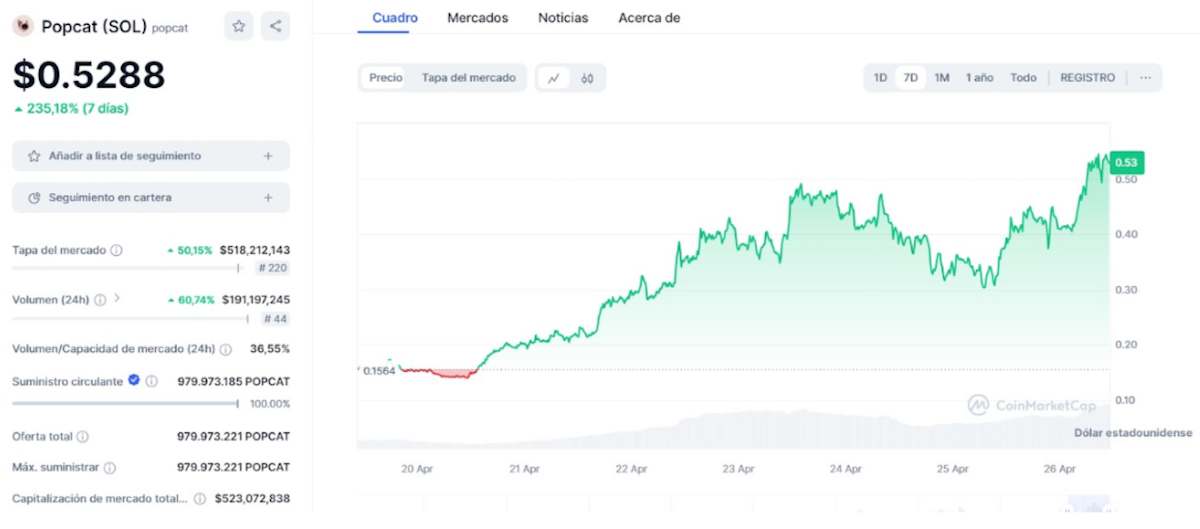Expand Añadir a lista de seguimiento plus

pyautogui.click(x=268, y=156)
